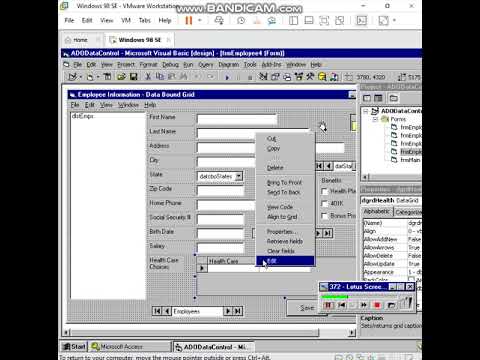Toggle Folders icon in Project Explorer

click(394, 98)
